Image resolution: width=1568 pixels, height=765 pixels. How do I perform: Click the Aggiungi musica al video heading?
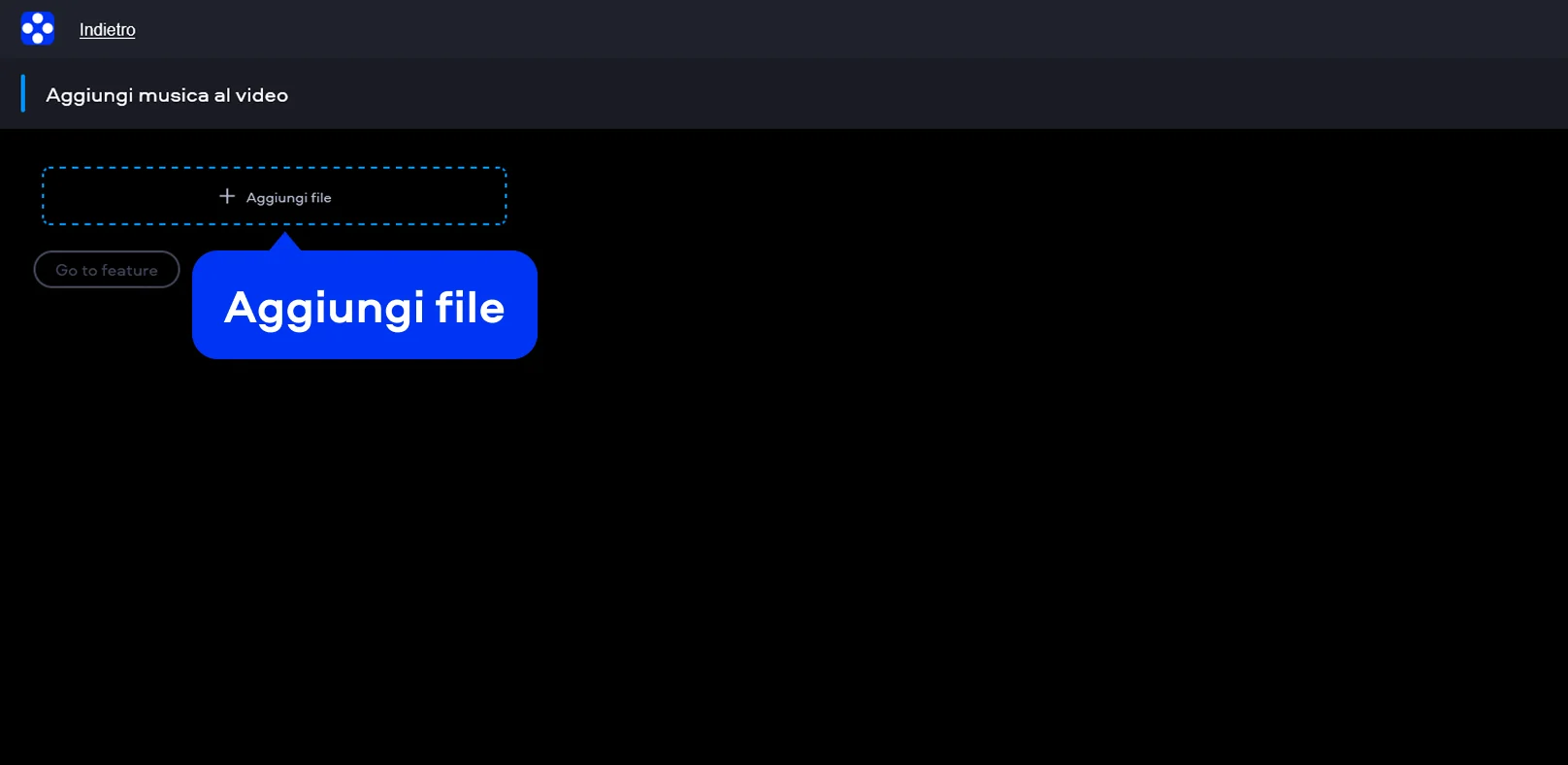click(x=167, y=95)
